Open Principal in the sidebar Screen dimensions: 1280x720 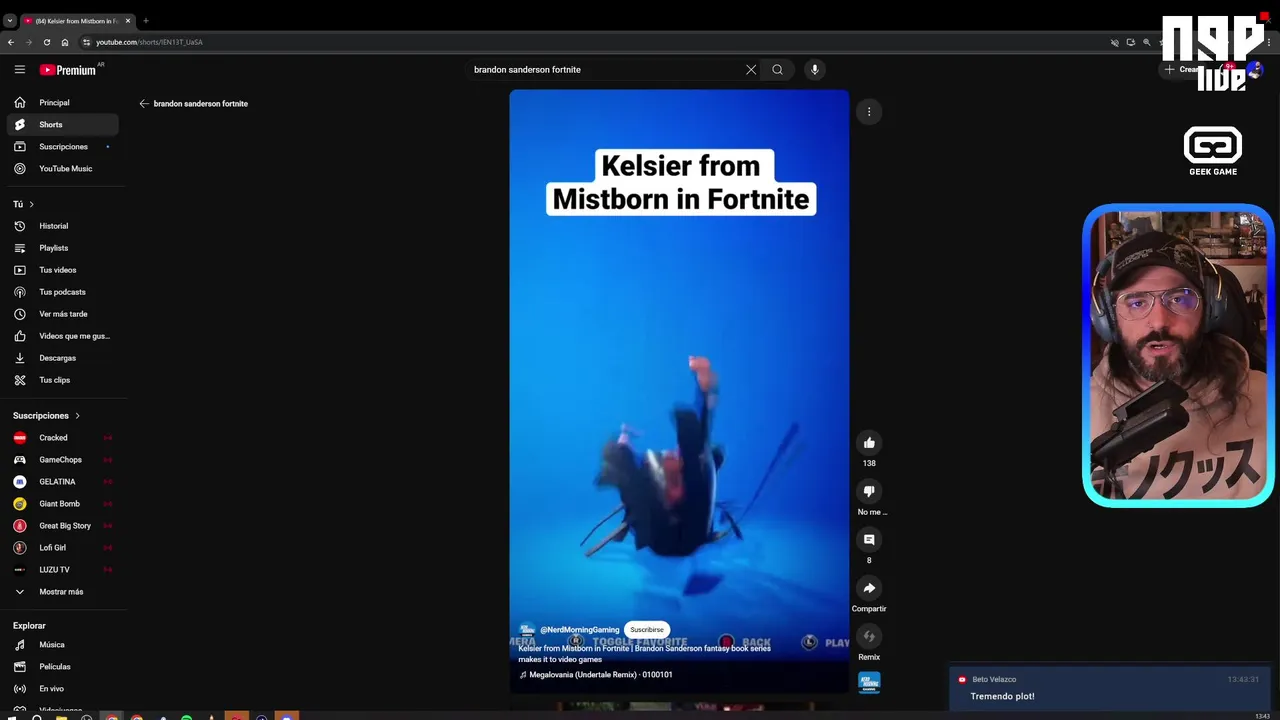pos(62,102)
